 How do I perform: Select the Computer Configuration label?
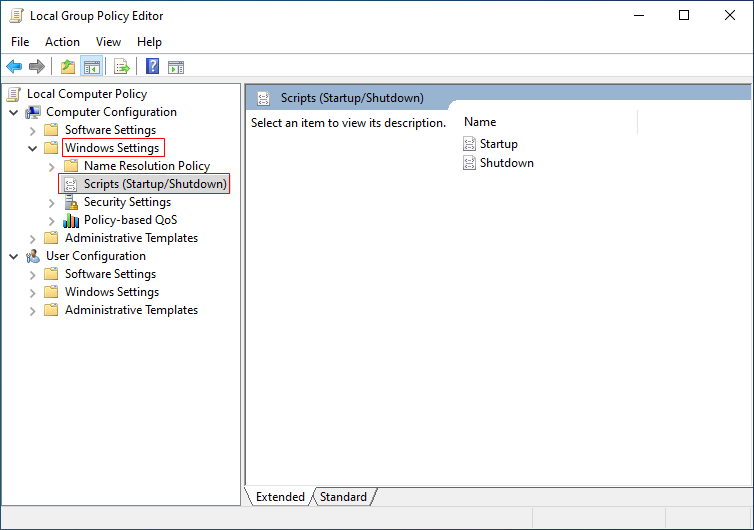coord(112,112)
